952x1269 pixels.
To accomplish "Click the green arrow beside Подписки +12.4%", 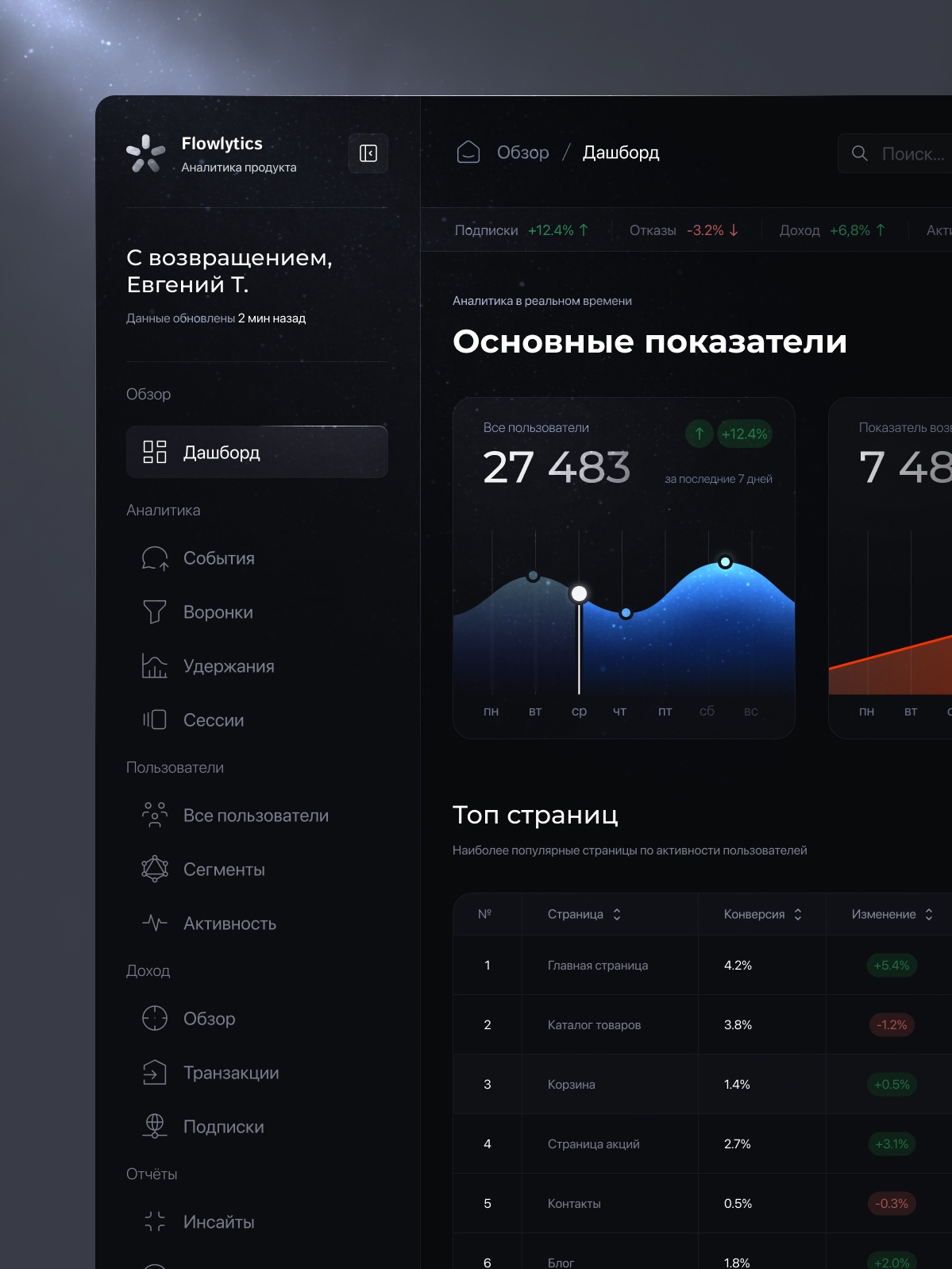I will pos(584,230).
